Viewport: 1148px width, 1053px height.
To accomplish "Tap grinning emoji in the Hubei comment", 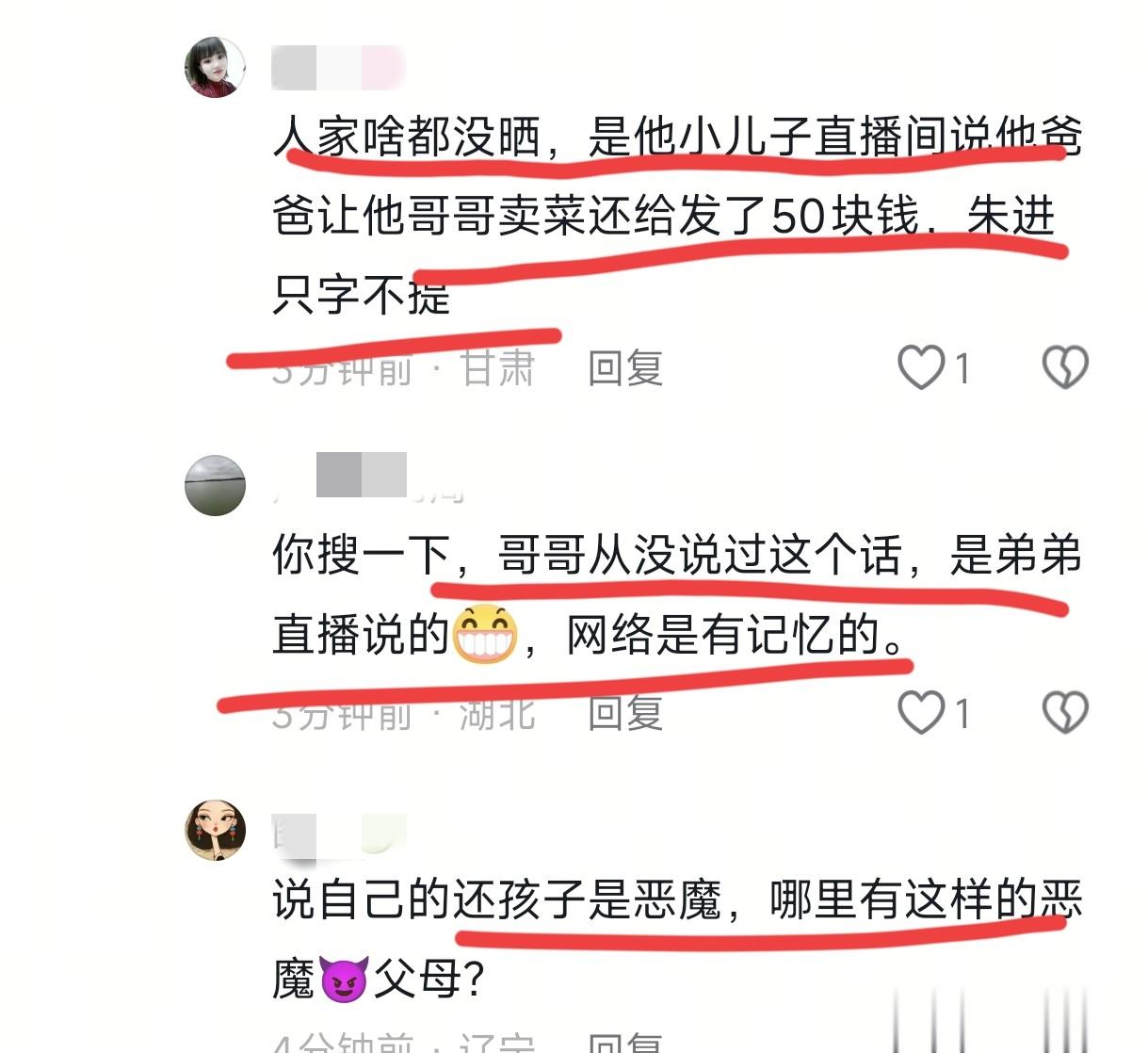I will pyautogui.click(x=485, y=634).
